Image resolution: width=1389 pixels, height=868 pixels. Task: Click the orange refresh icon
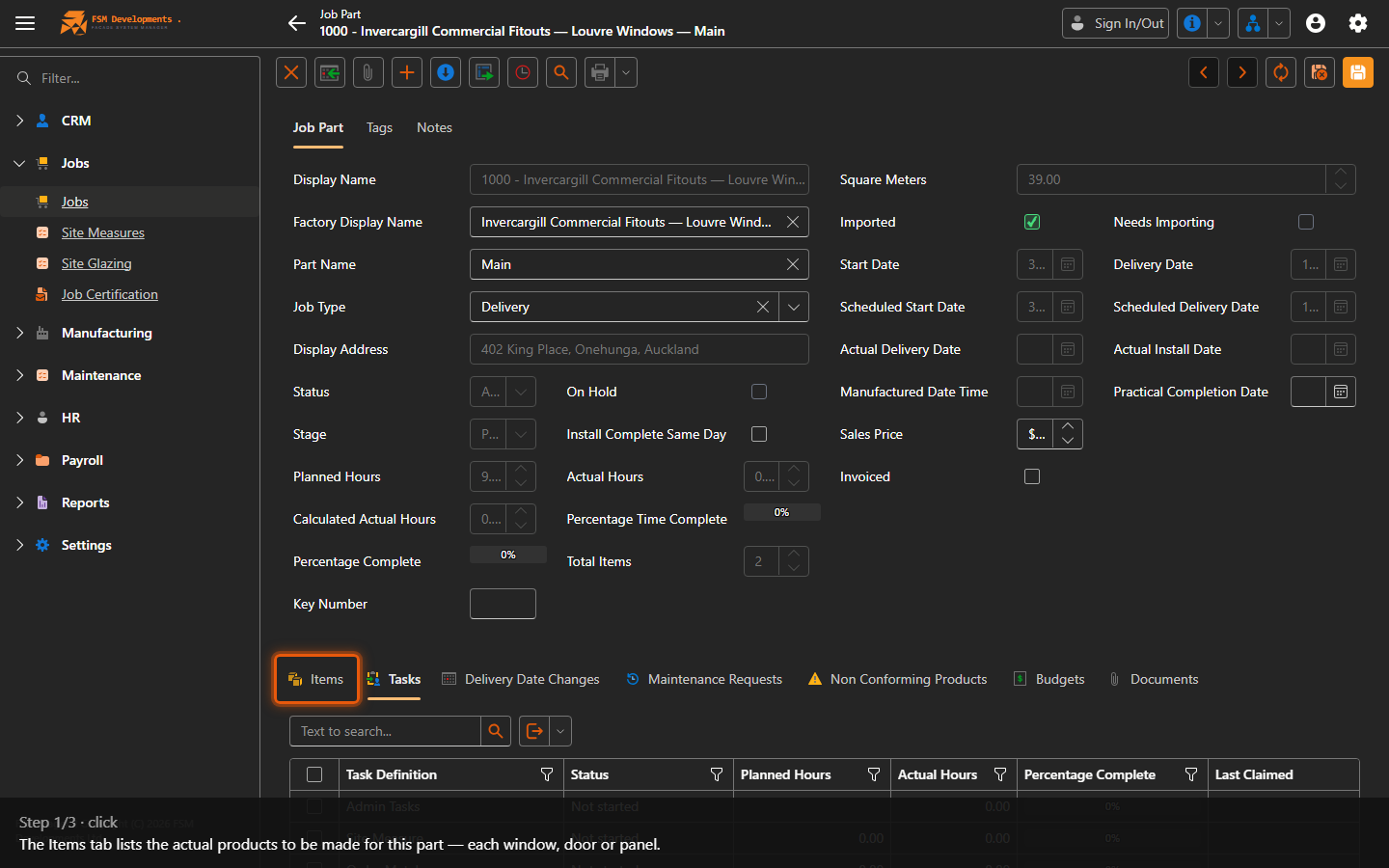[1280, 72]
